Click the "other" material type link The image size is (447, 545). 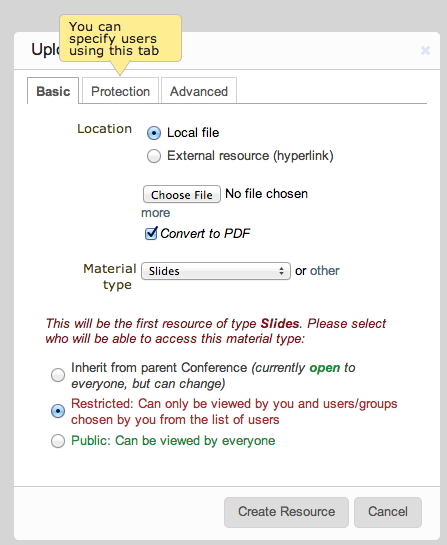point(324,271)
